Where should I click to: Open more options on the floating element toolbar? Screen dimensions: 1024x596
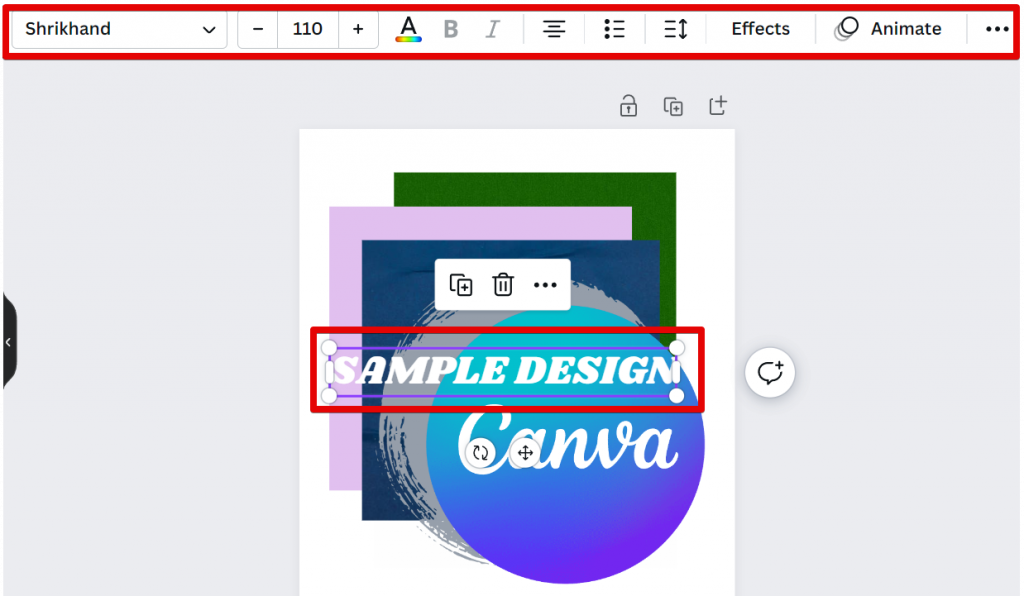point(544,284)
